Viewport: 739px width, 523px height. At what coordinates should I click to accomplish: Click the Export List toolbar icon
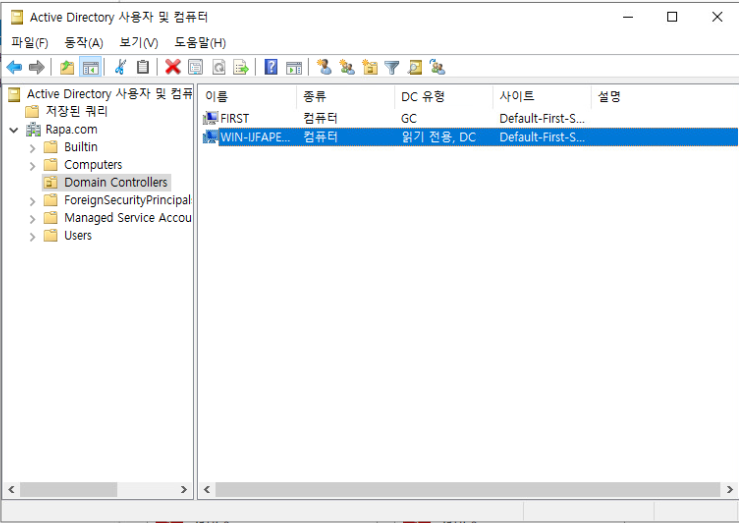pos(241,67)
